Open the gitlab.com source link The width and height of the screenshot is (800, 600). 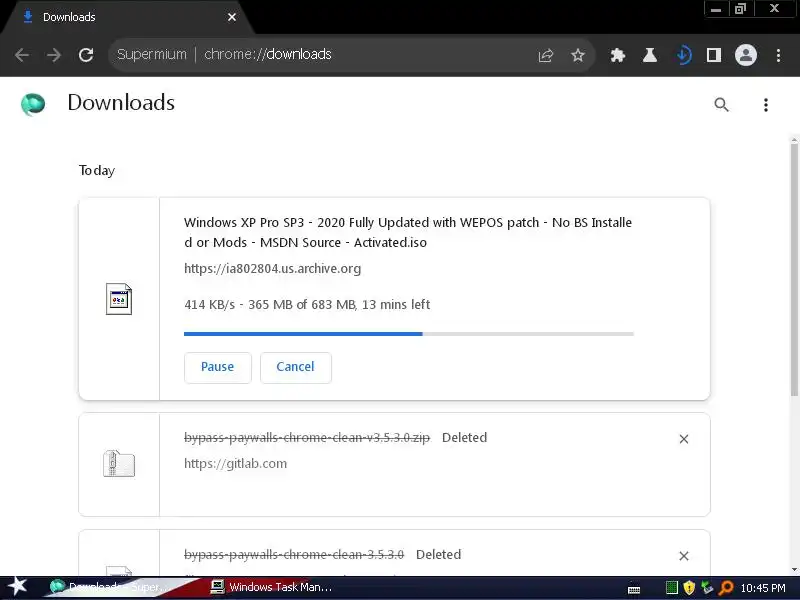point(235,463)
